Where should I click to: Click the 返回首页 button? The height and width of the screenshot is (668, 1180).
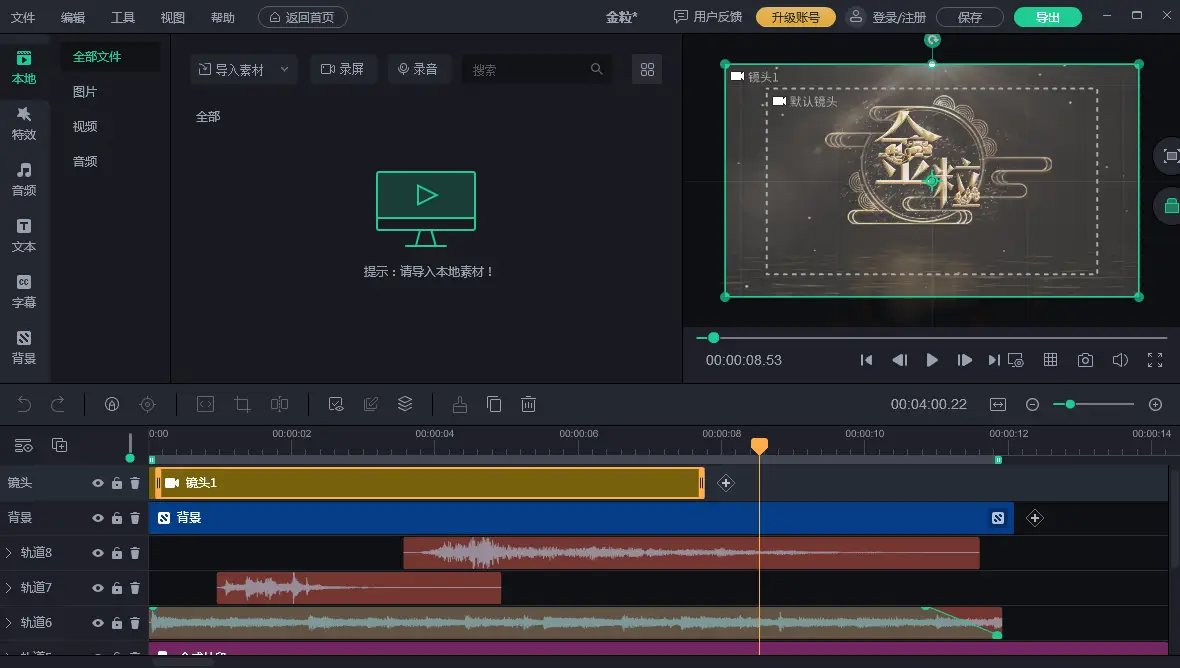[303, 17]
